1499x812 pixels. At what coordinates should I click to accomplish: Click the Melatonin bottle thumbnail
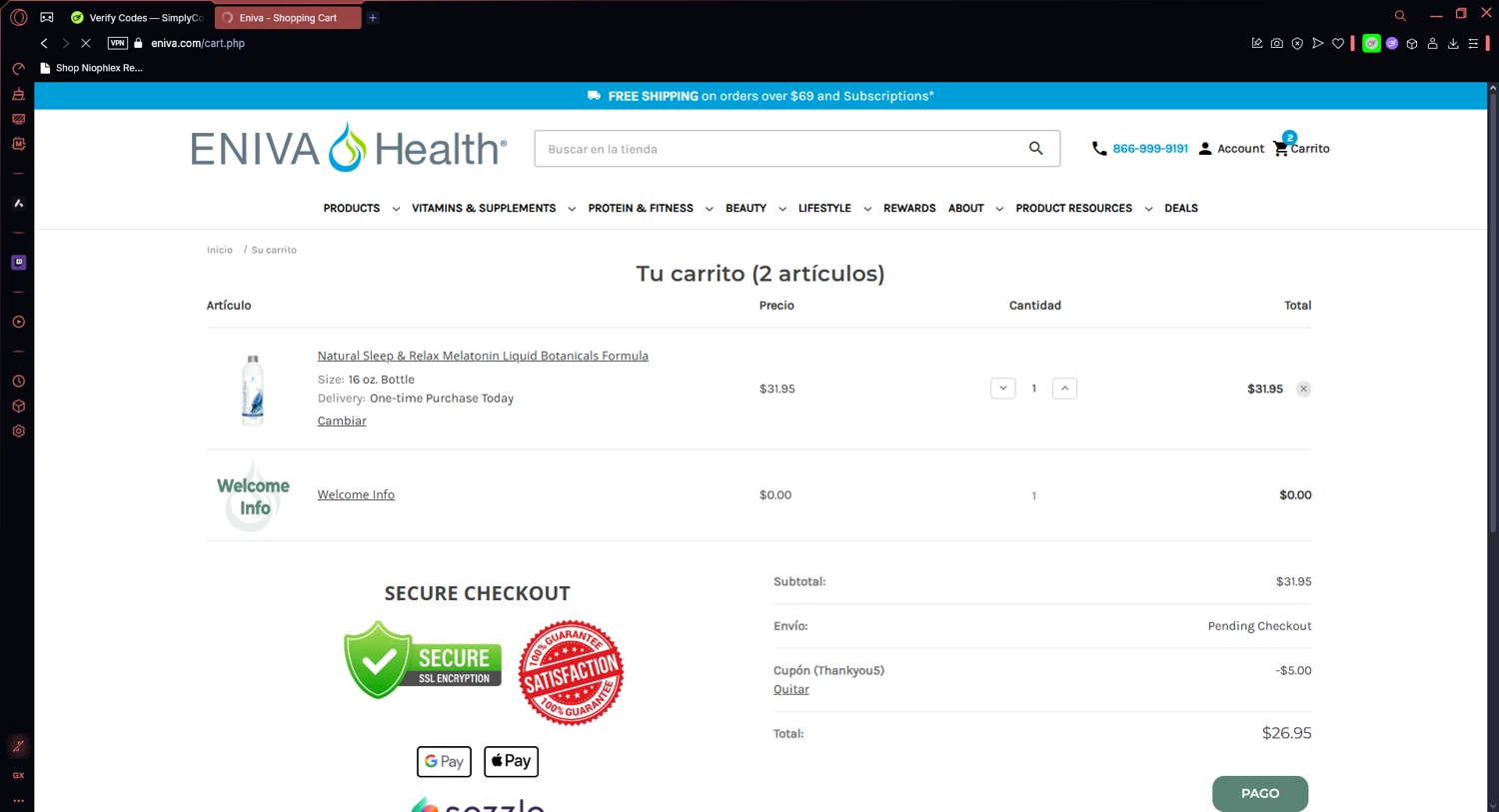click(x=253, y=390)
